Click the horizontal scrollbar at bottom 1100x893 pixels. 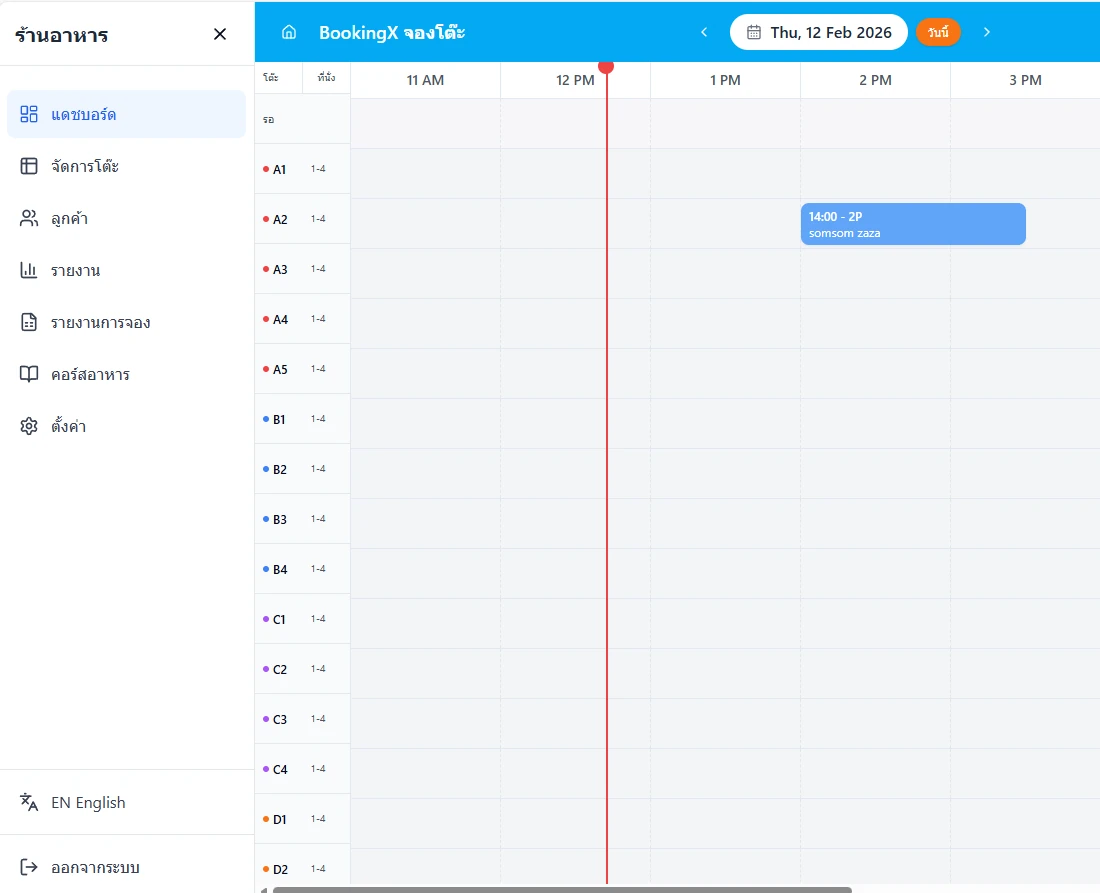562,889
